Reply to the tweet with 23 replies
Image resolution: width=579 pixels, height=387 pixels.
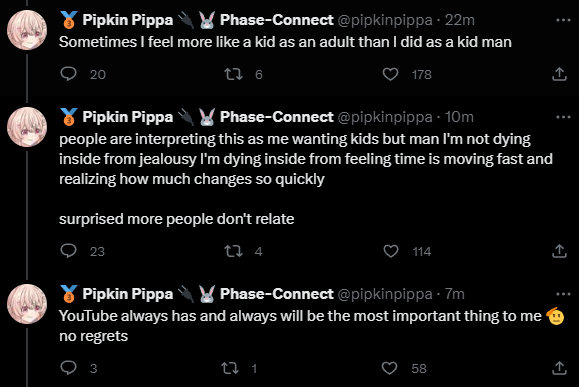point(69,251)
